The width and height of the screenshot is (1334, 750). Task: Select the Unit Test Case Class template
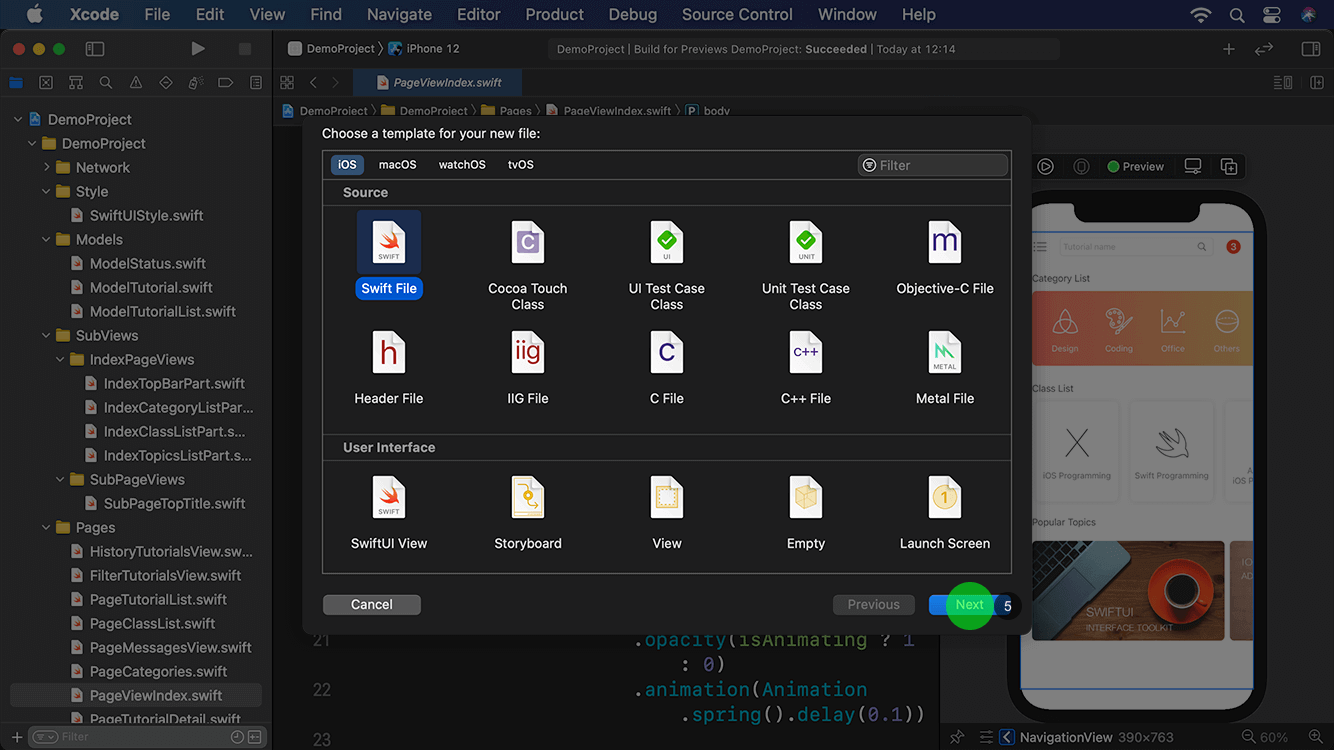pyautogui.click(x=806, y=265)
